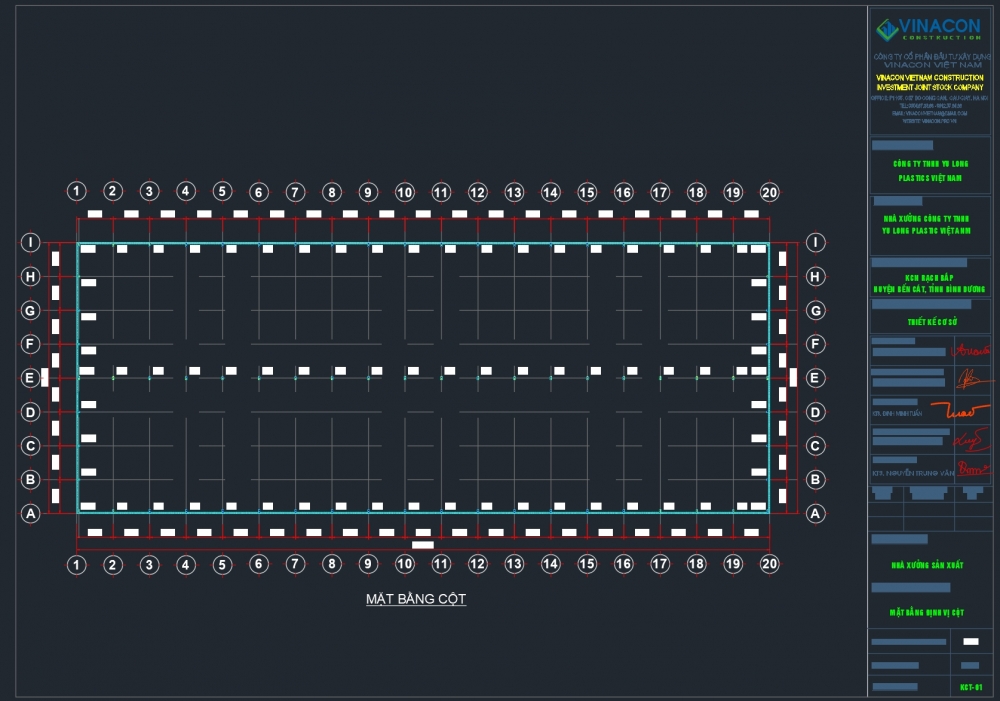Click the VINACON Construction logo
Image resolution: width=1000 pixels, height=701 pixels.
pyautogui.click(x=929, y=28)
